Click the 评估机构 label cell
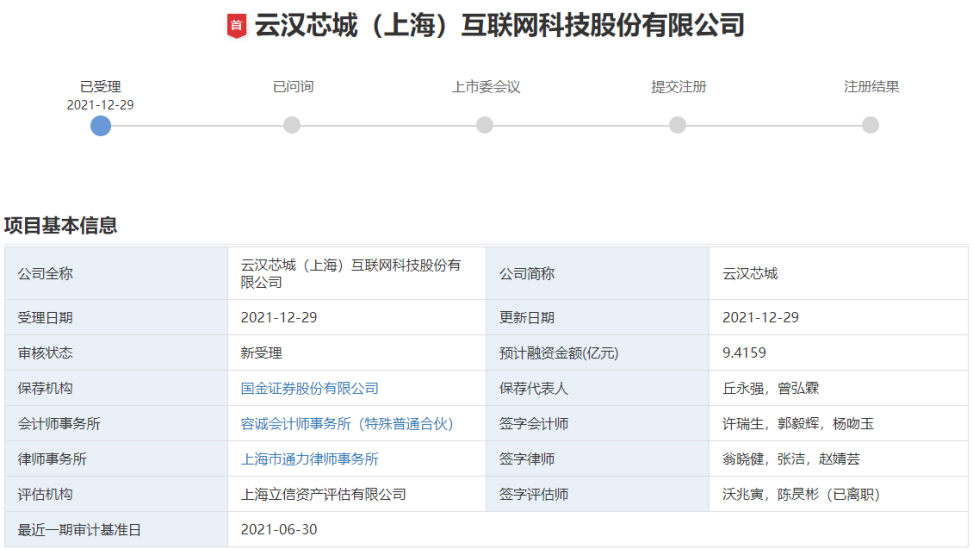 [116, 494]
